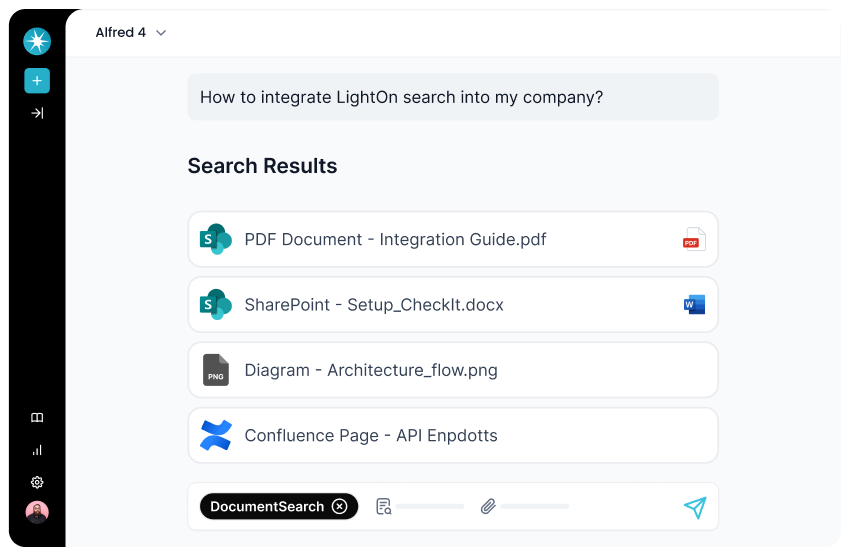Open the user profile avatar
The height and width of the screenshot is (556, 850).
(x=37, y=512)
